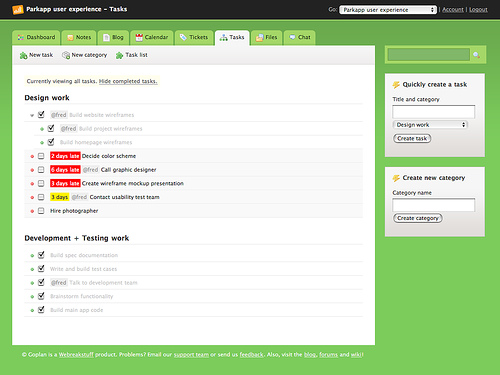500x375 pixels.
Task: Focus the green search input field
Action: 429,55
